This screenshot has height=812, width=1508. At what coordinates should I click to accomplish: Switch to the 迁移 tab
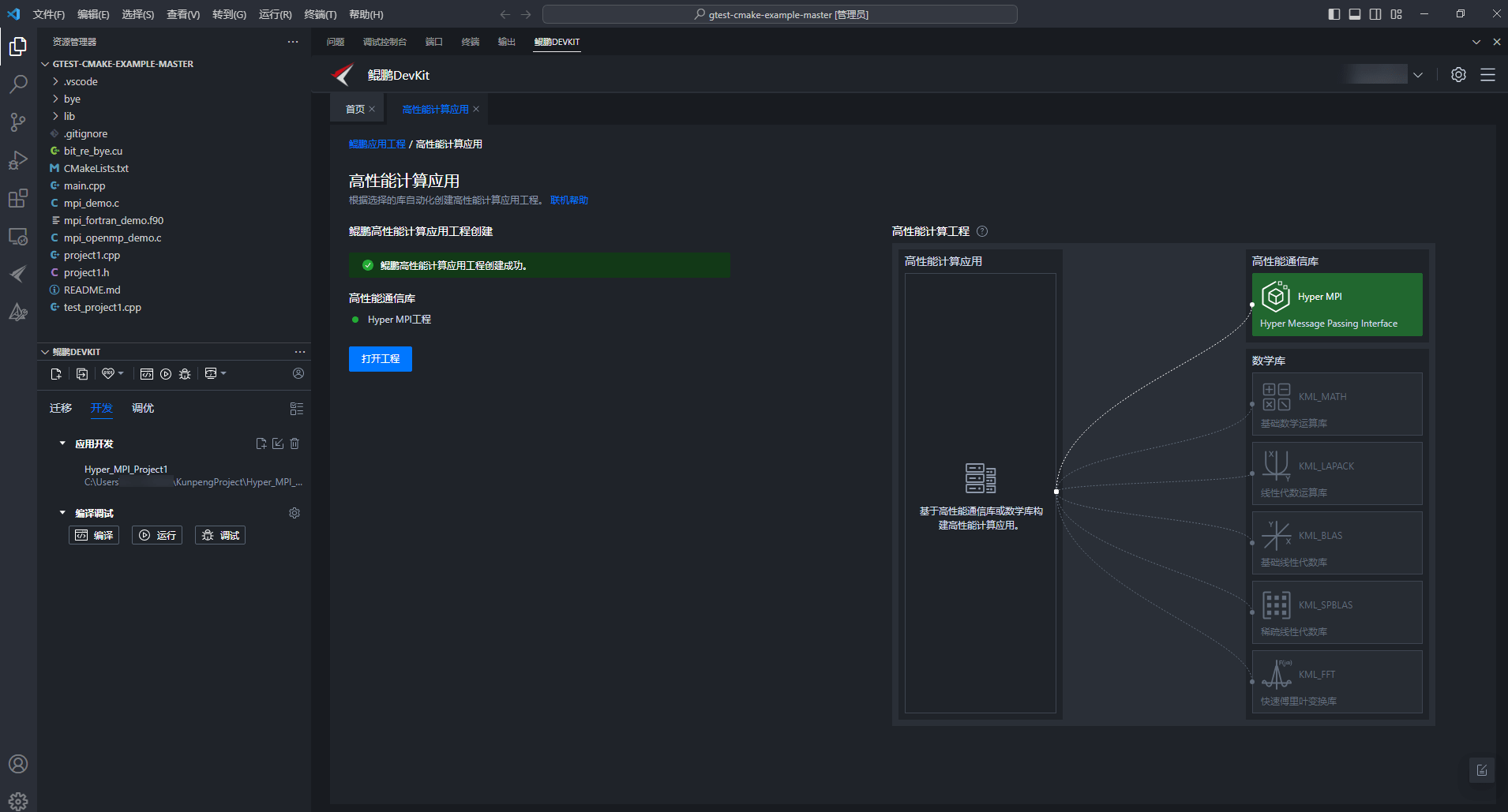pyautogui.click(x=61, y=408)
